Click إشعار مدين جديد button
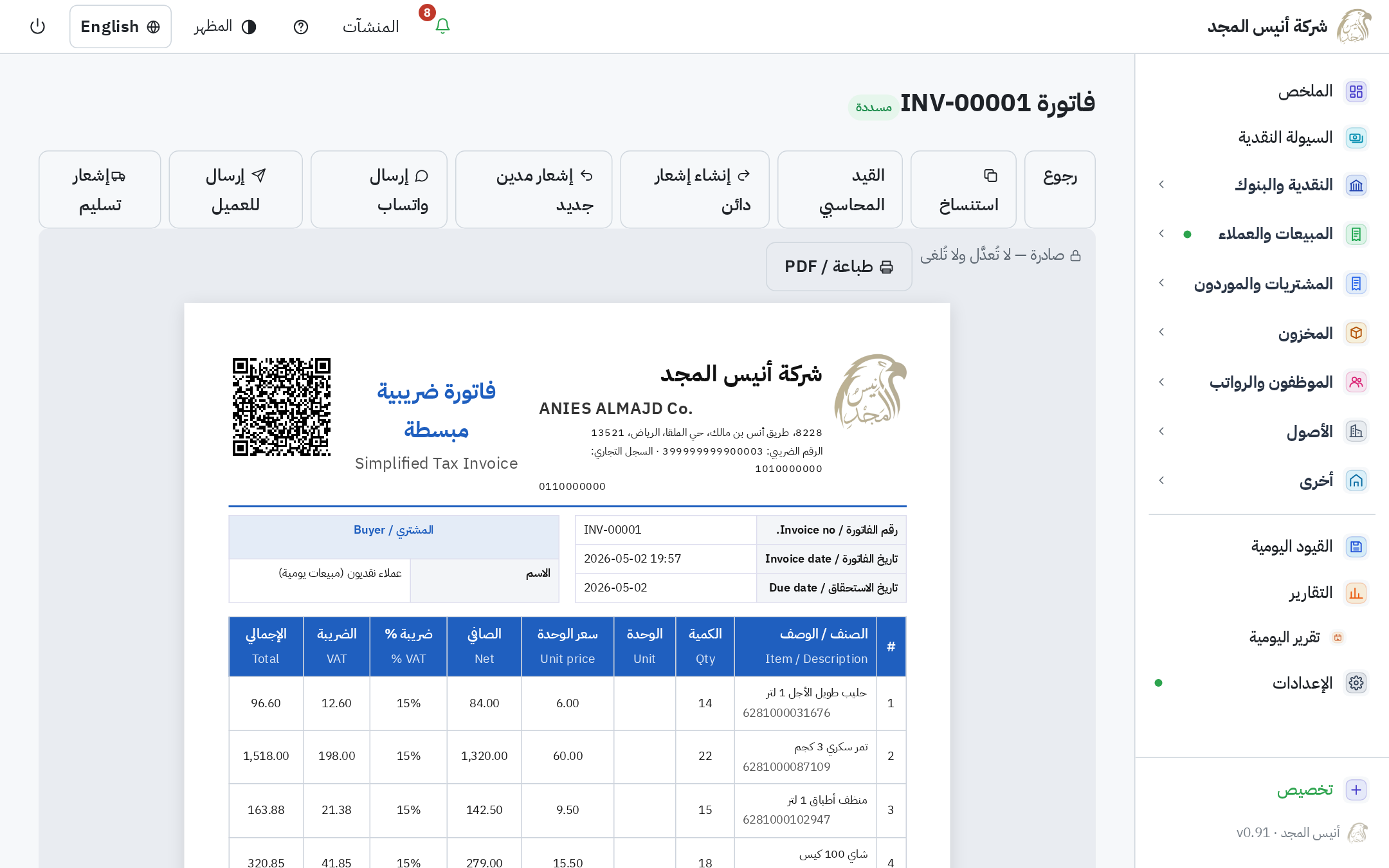The width and height of the screenshot is (1389, 868). click(x=534, y=190)
